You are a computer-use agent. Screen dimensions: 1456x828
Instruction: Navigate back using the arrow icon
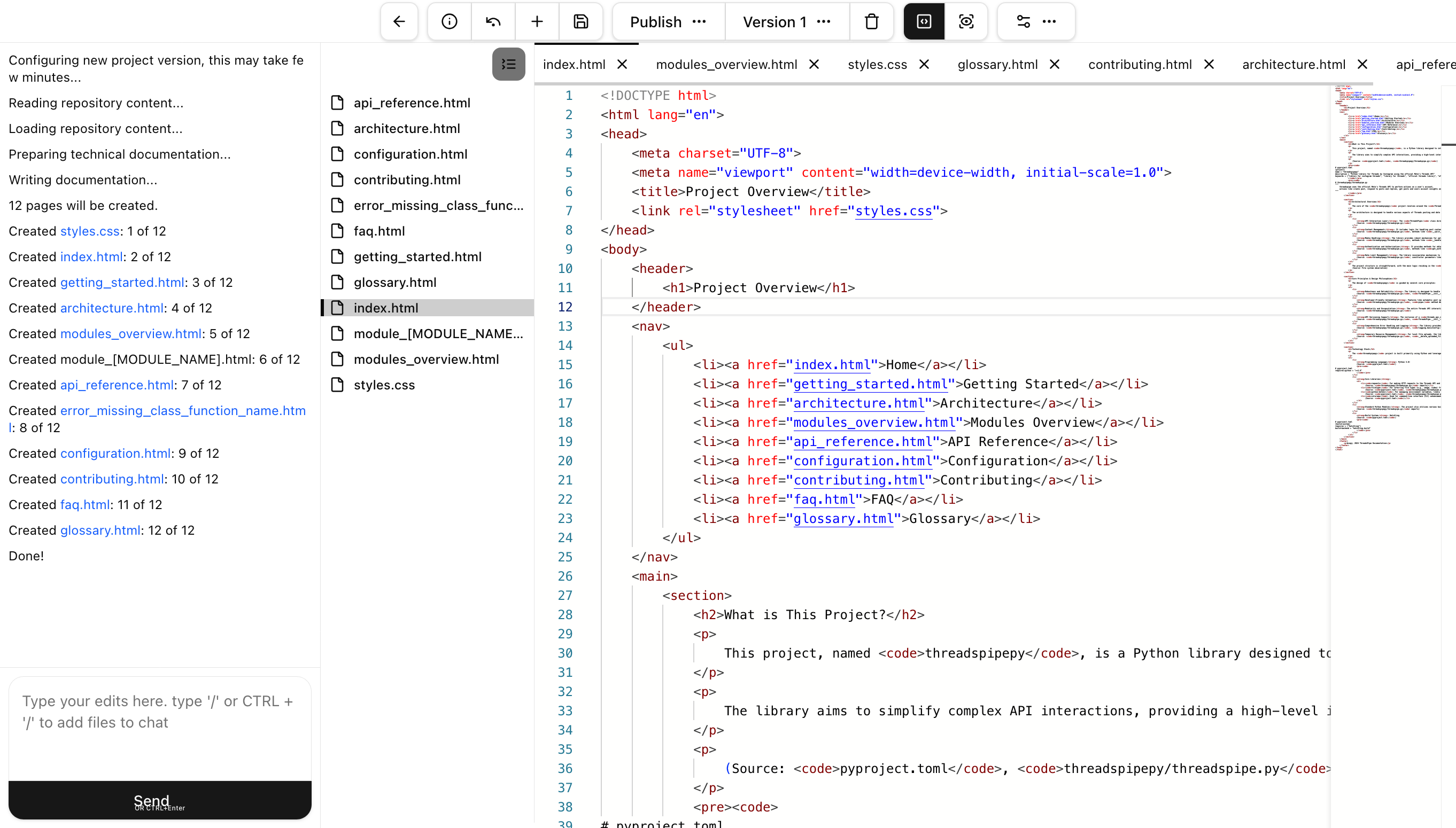pos(398,21)
